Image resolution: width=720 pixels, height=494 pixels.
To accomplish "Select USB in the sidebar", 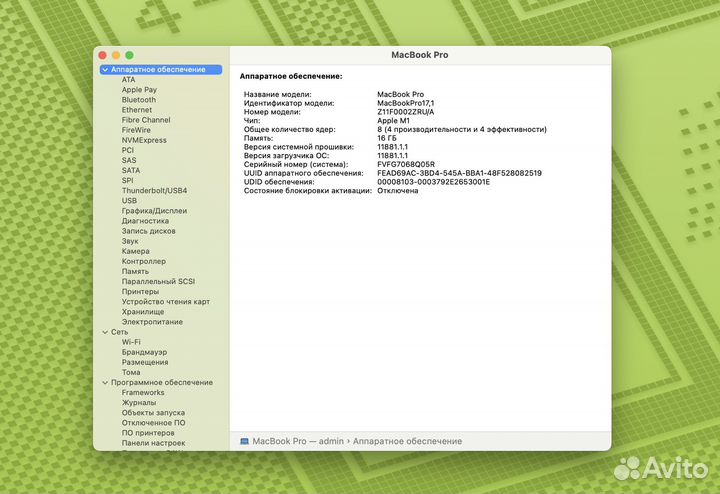I will click(129, 201).
